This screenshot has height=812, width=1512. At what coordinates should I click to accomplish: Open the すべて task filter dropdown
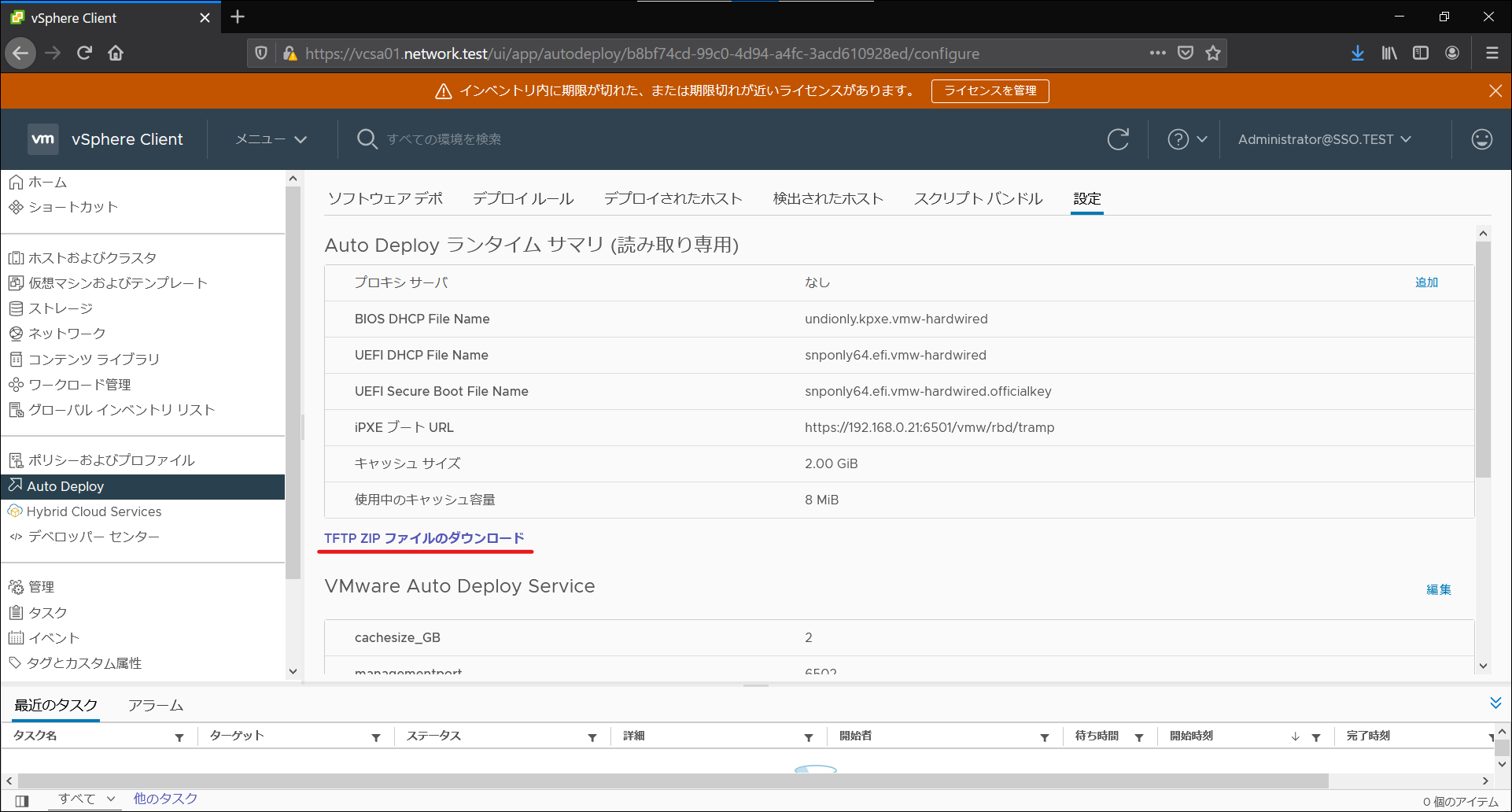pos(87,799)
